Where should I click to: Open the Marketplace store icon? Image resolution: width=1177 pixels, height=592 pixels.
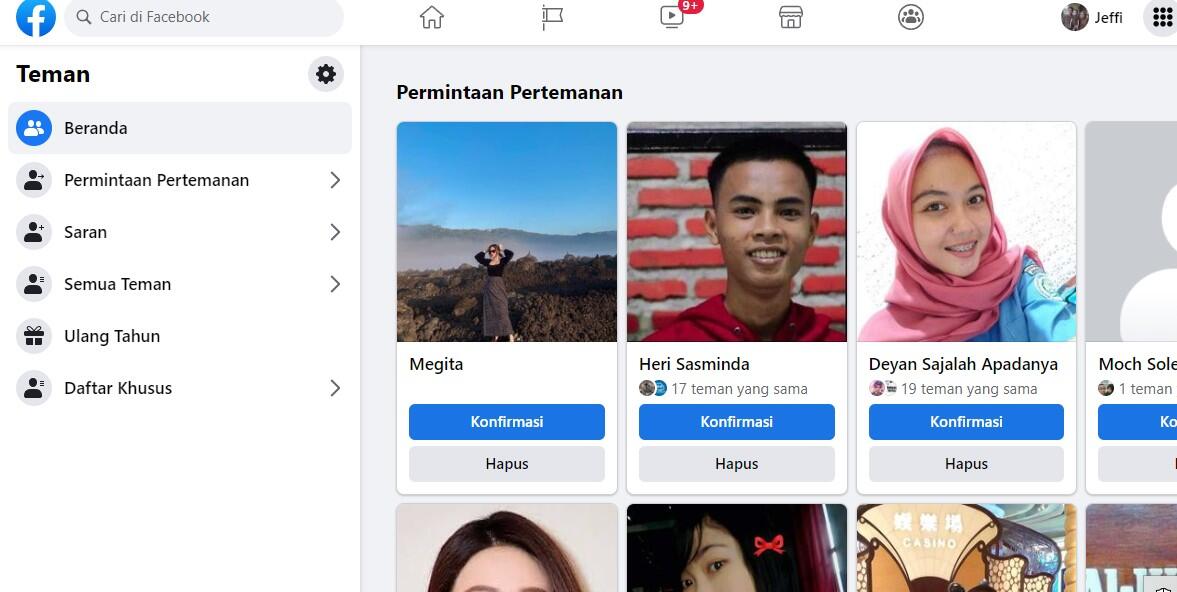coord(790,17)
